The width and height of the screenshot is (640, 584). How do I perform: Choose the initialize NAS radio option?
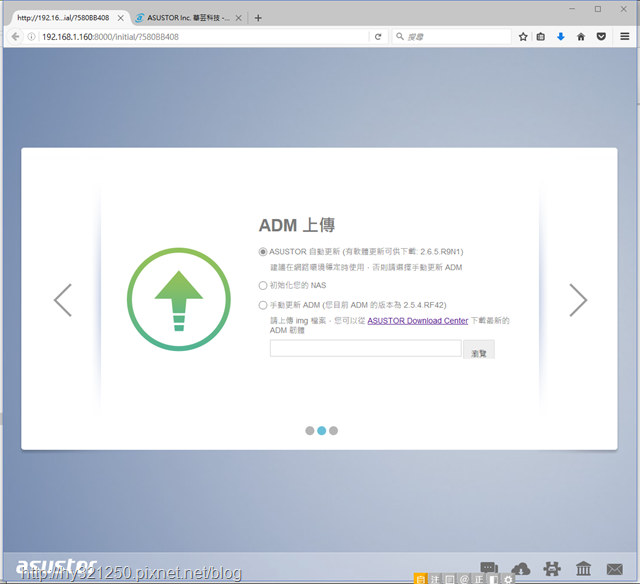click(x=263, y=285)
